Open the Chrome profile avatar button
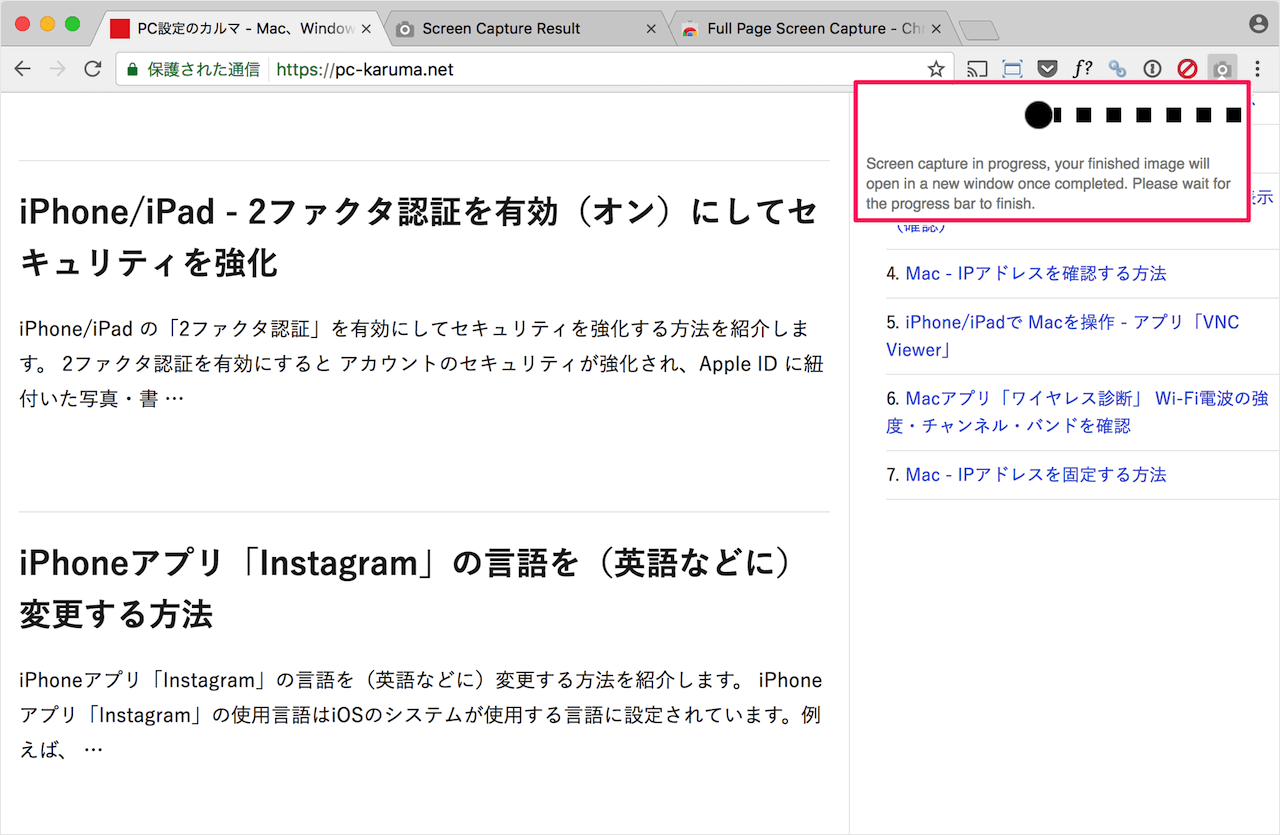The image size is (1280, 835). tap(1258, 23)
